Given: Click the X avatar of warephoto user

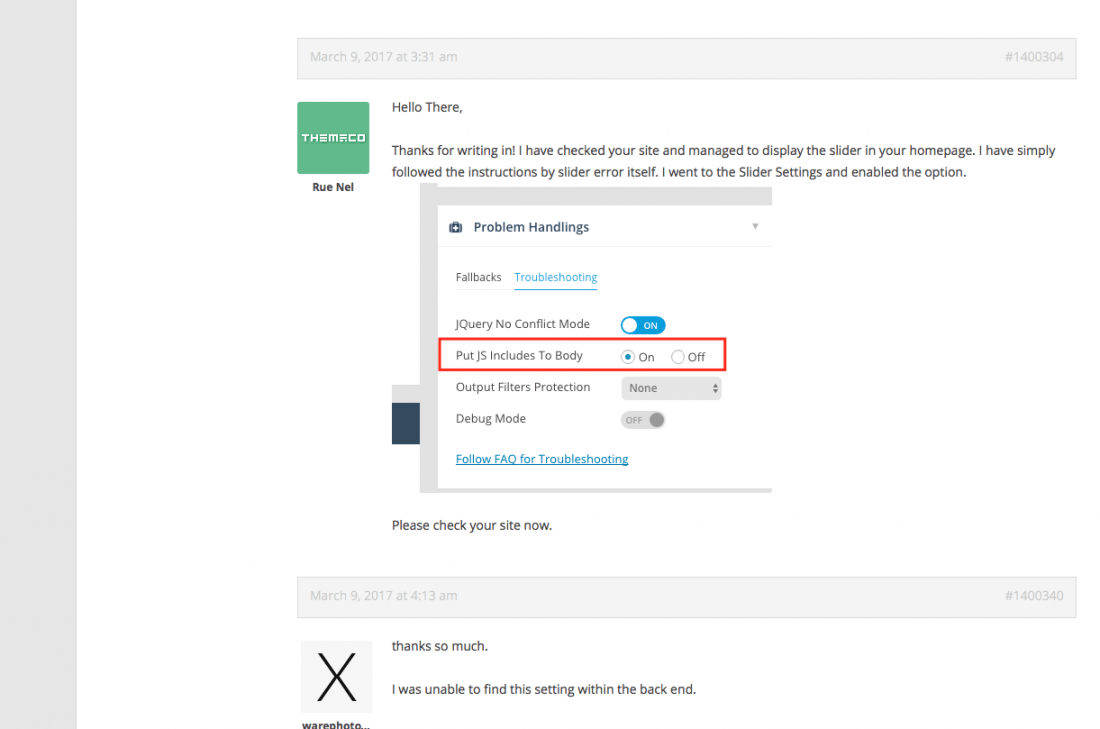Looking at the screenshot, I should click(x=336, y=676).
